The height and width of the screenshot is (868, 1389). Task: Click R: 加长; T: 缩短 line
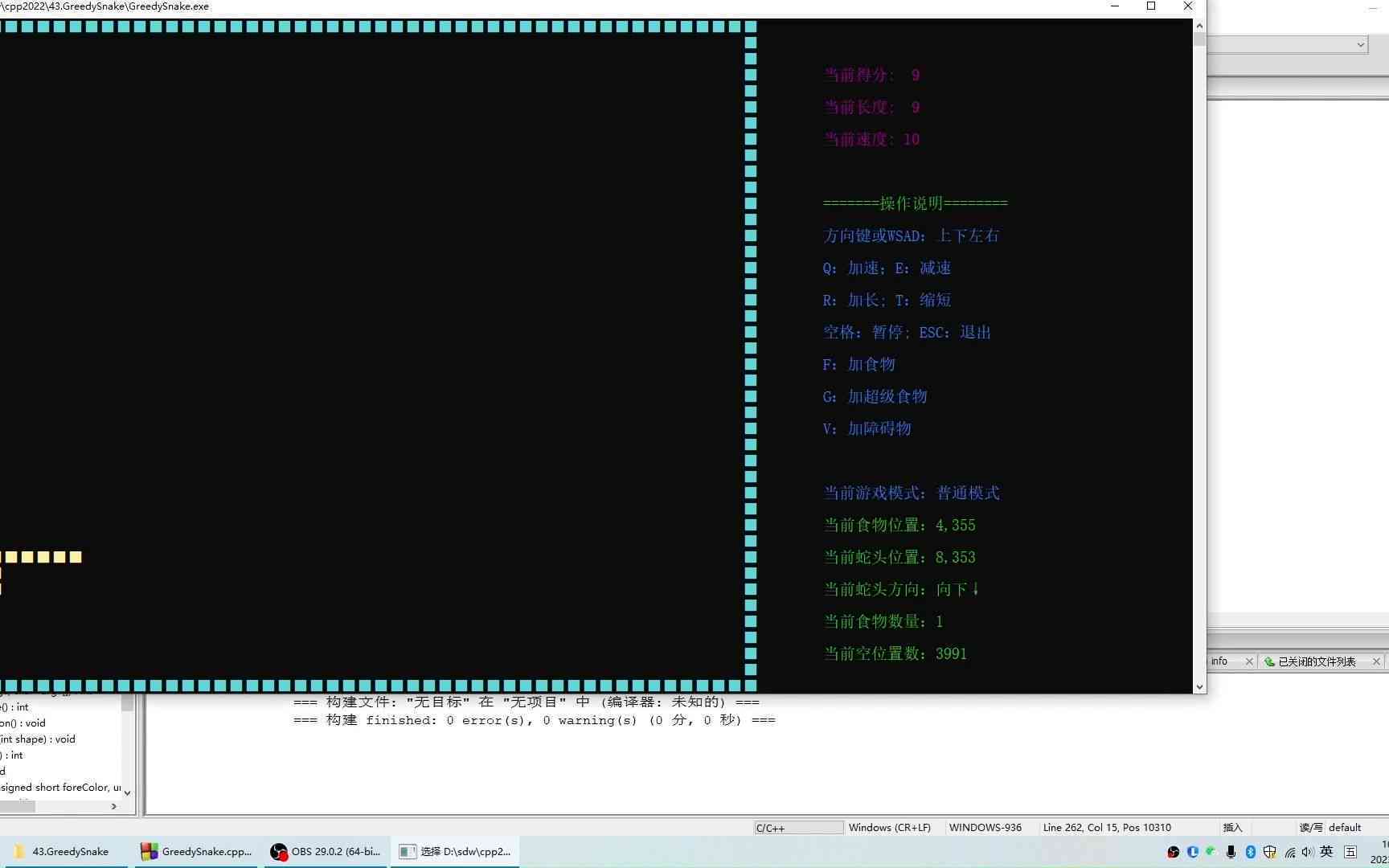[x=887, y=301]
